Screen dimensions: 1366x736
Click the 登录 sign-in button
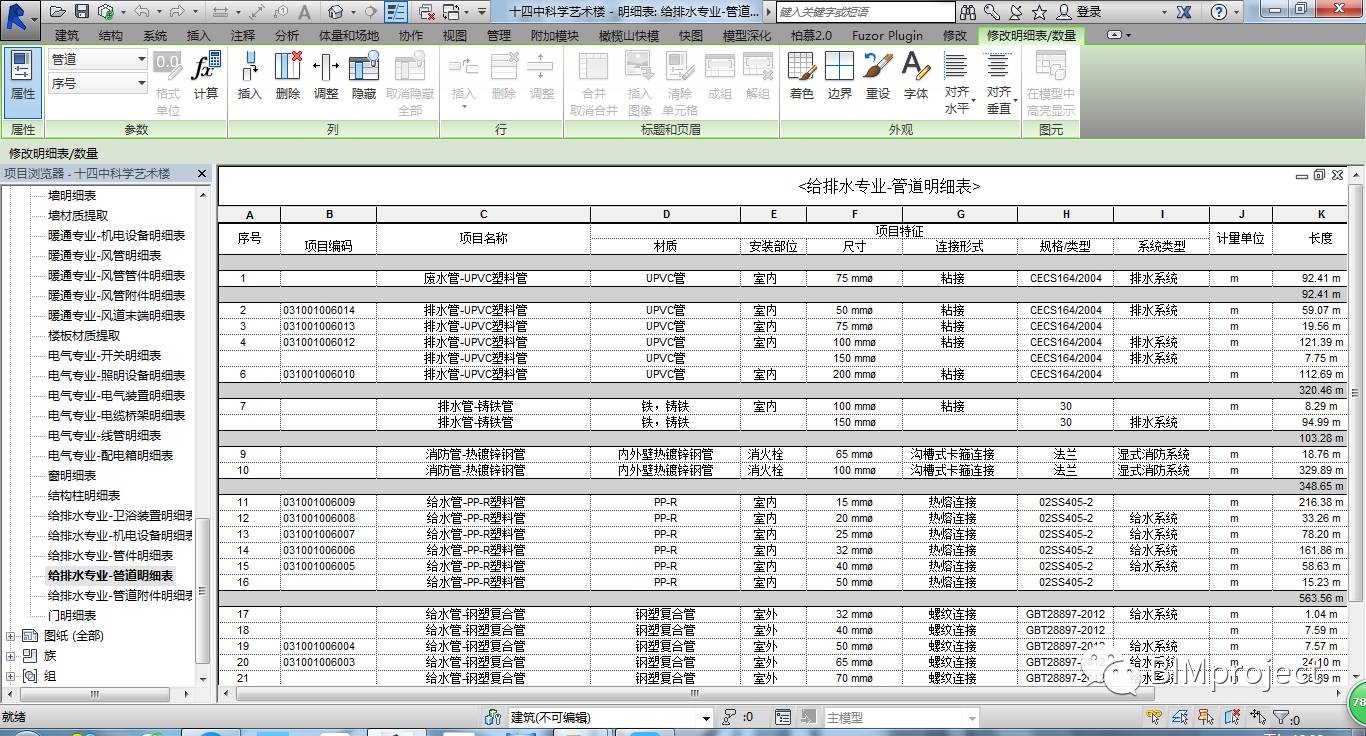1079,12
